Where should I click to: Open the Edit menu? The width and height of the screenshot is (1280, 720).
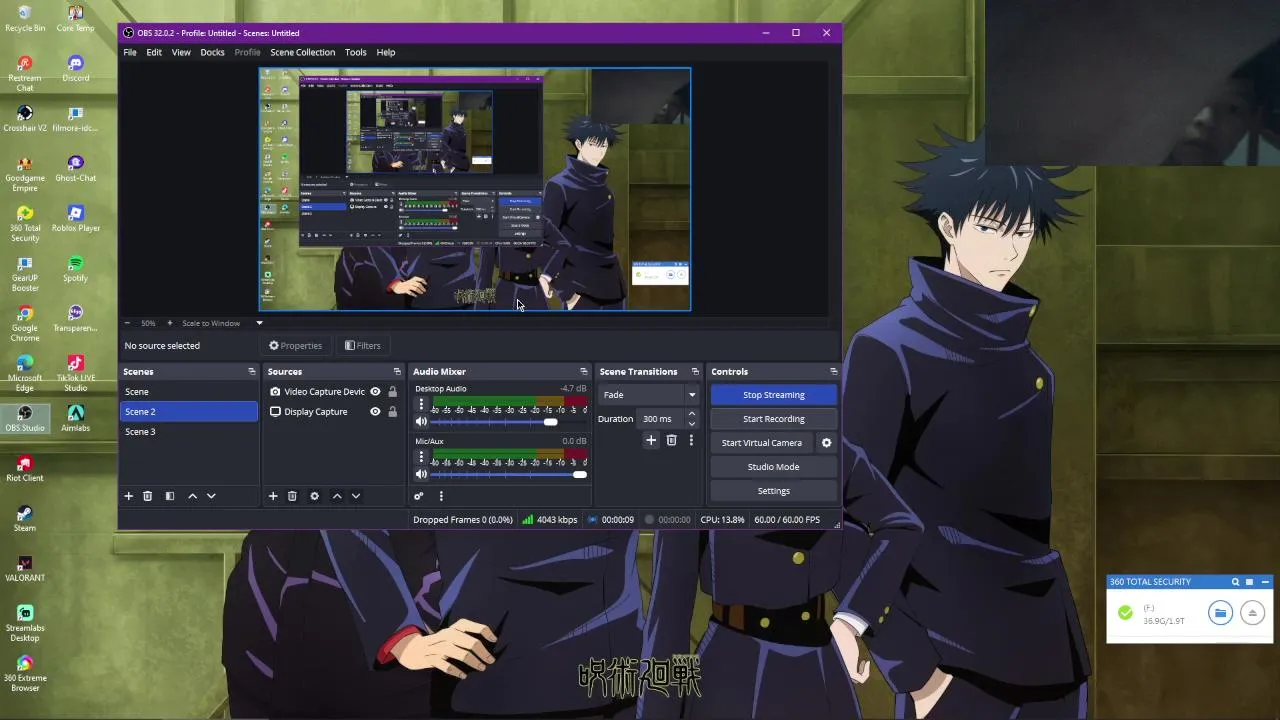pos(154,52)
